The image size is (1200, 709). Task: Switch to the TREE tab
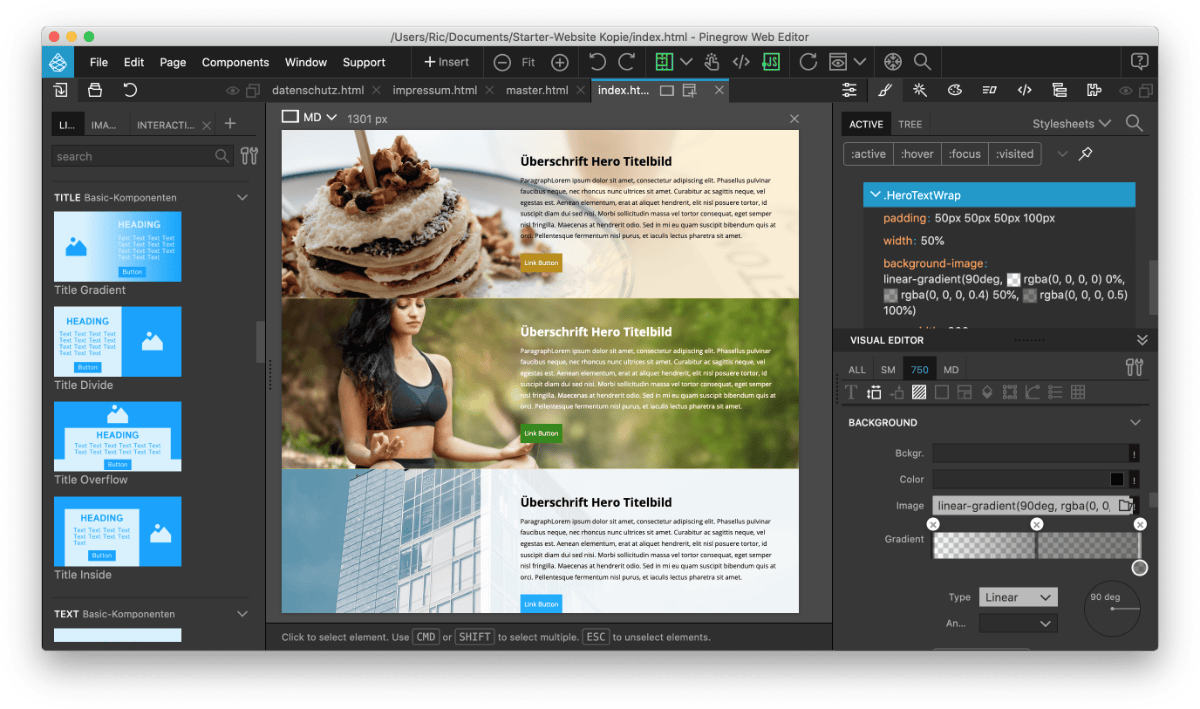(910, 124)
